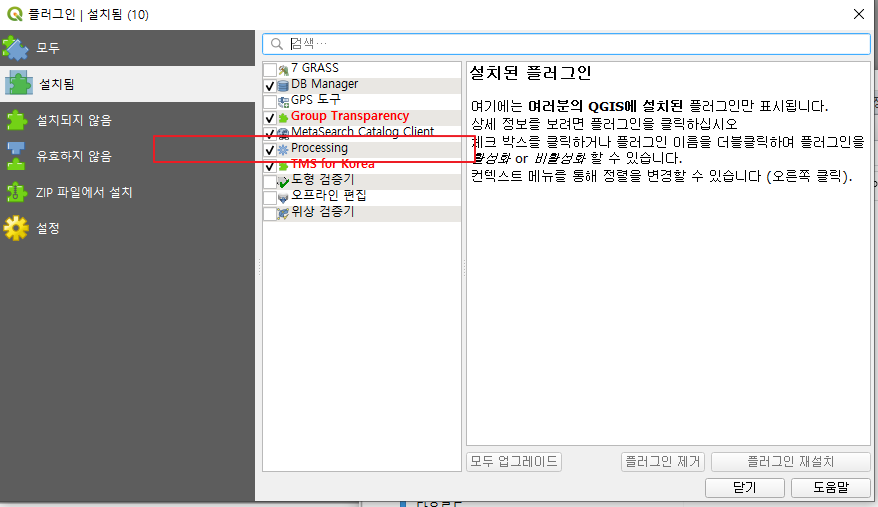Toggle the TMS for Korea checkbox
This screenshot has width=878, height=507.
pos(270,166)
